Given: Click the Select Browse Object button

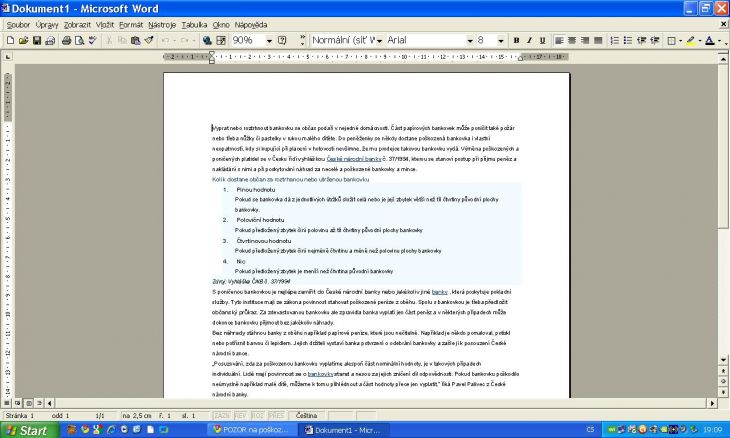Looking at the screenshot, I should [x=723, y=381].
